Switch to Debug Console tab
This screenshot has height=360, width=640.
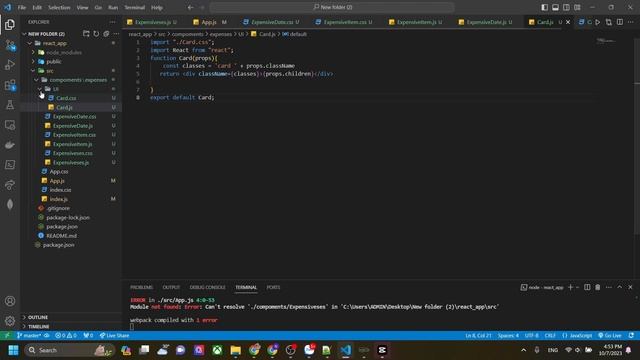(x=207, y=287)
